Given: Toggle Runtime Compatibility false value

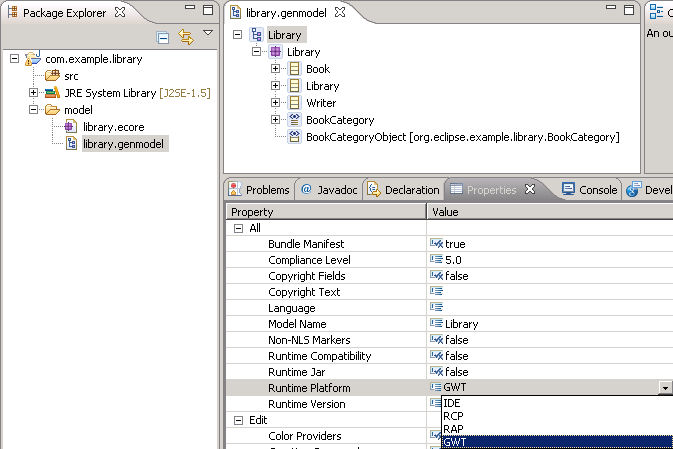Looking at the screenshot, I should [x=550, y=355].
